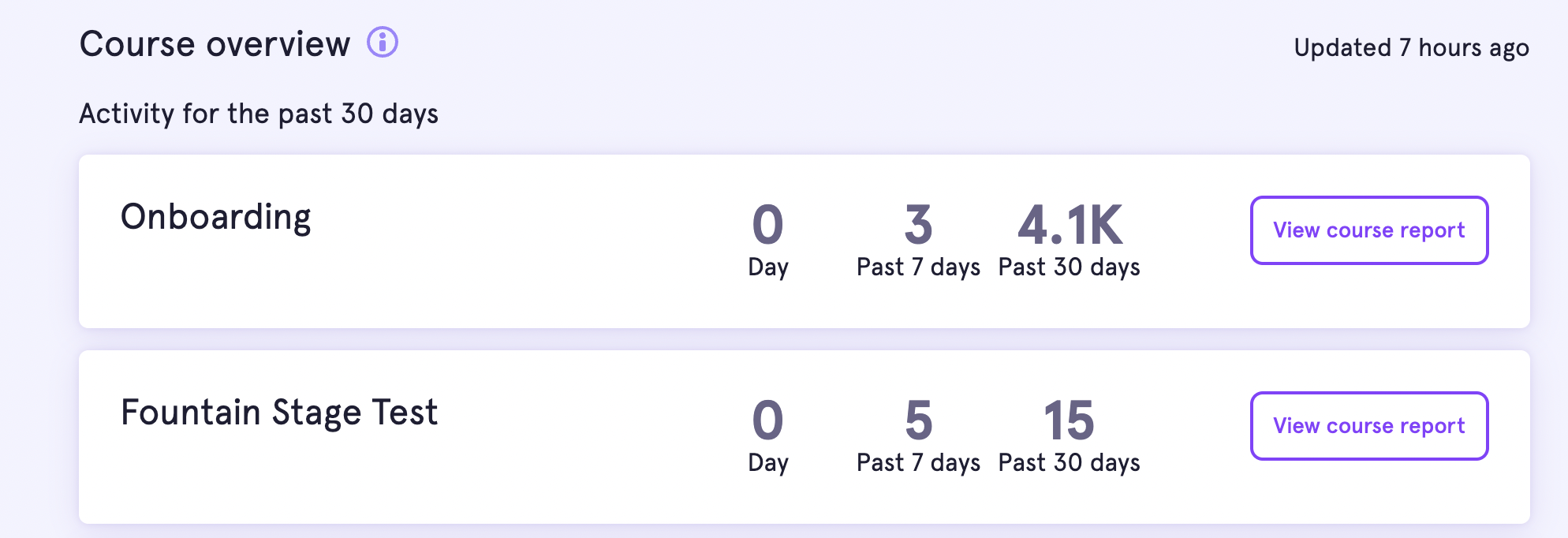Click the Course overview heading

[x=215, y=43]
